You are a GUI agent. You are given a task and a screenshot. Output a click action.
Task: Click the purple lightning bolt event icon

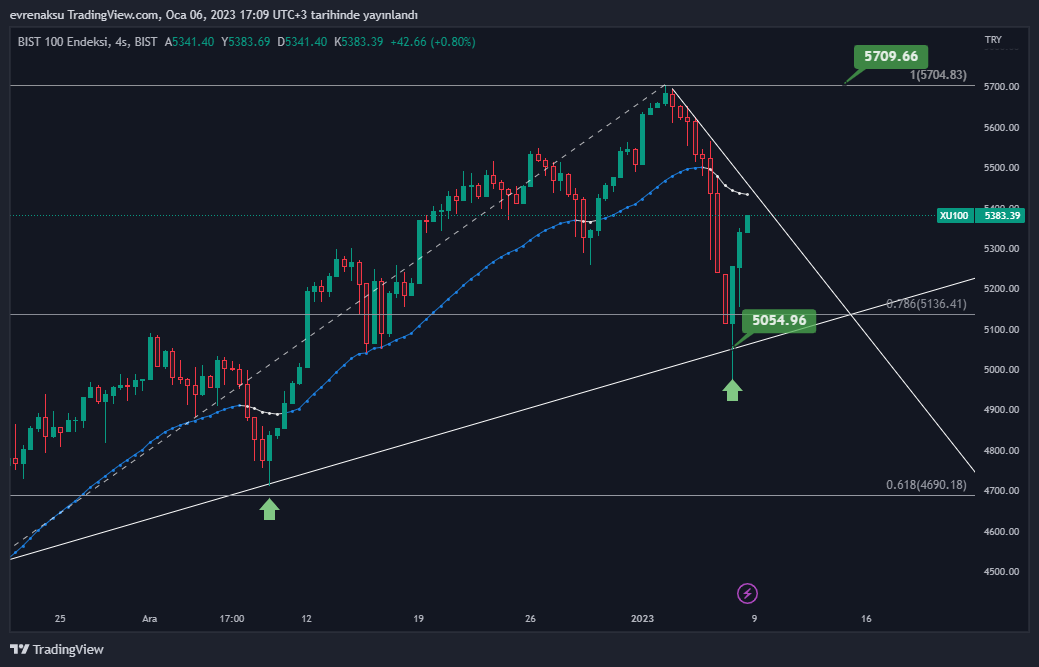tap(747, 593)
